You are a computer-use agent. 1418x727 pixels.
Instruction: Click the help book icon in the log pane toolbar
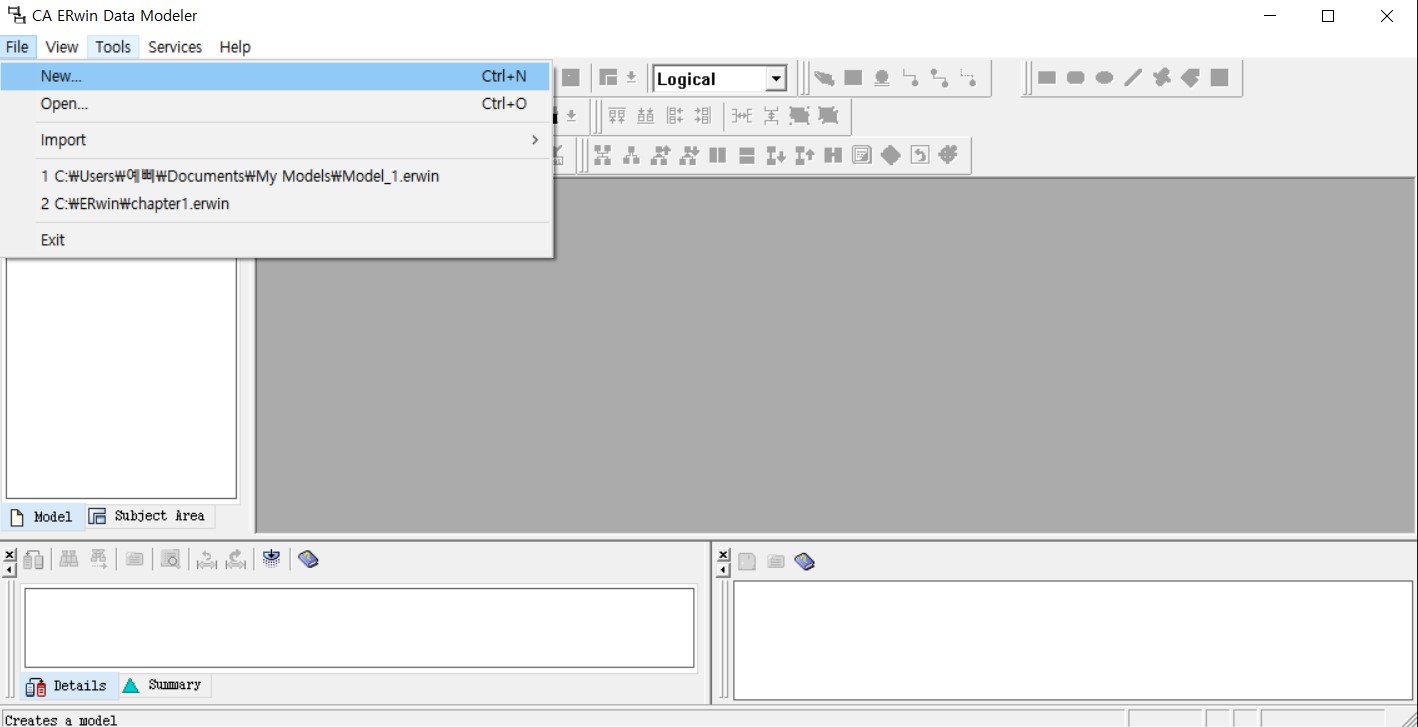[x=308, y=560]
